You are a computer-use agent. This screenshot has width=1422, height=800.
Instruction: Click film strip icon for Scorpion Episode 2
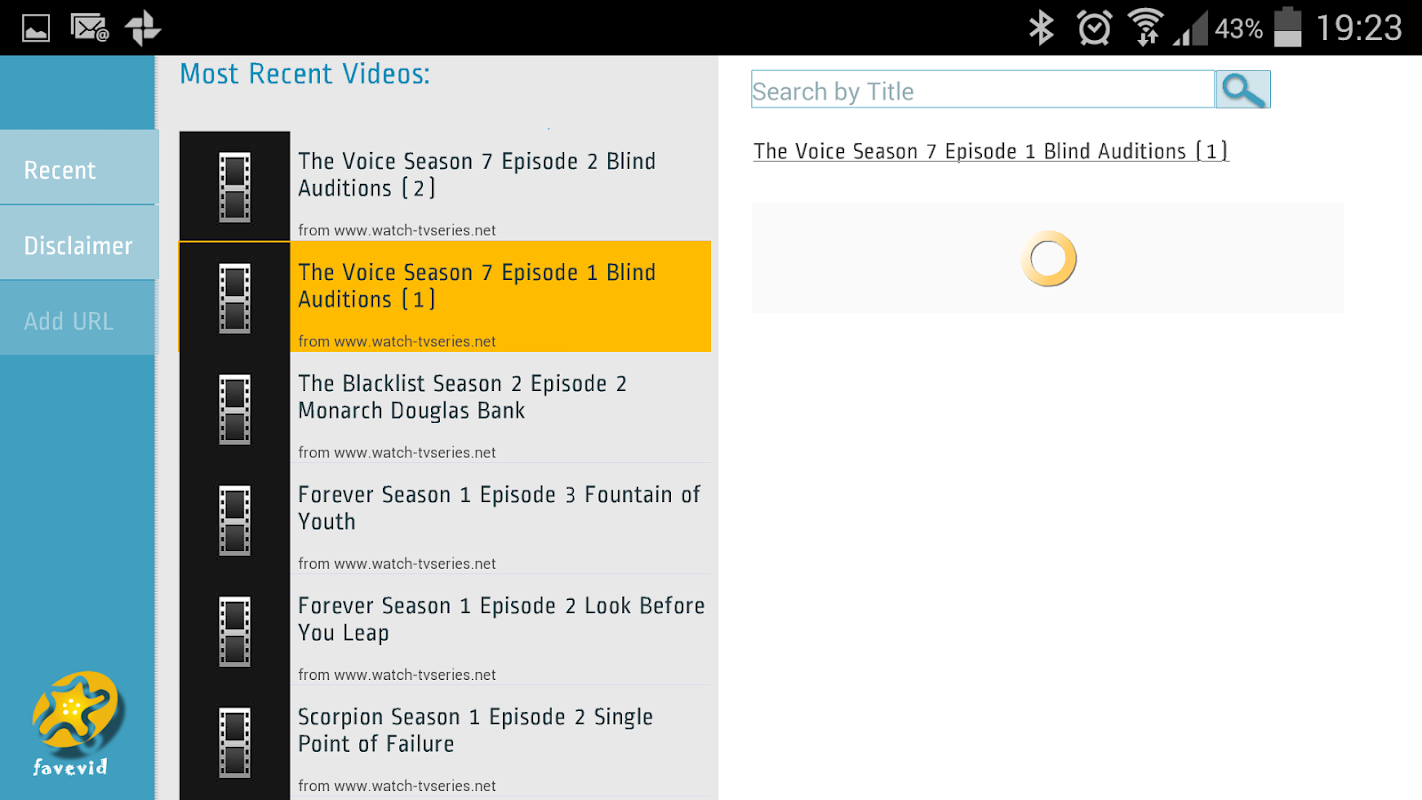(235, 742)
